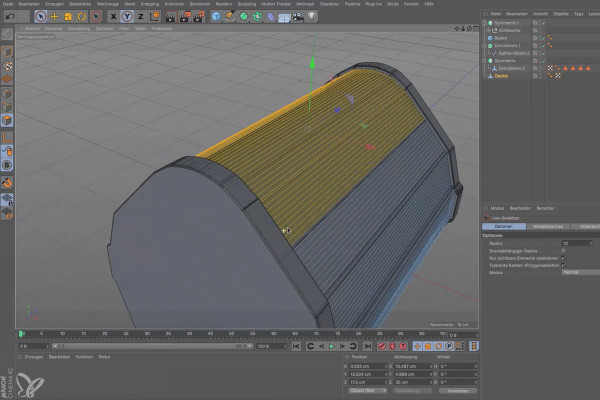Toggle the Y axis lock

click(127, 16)
